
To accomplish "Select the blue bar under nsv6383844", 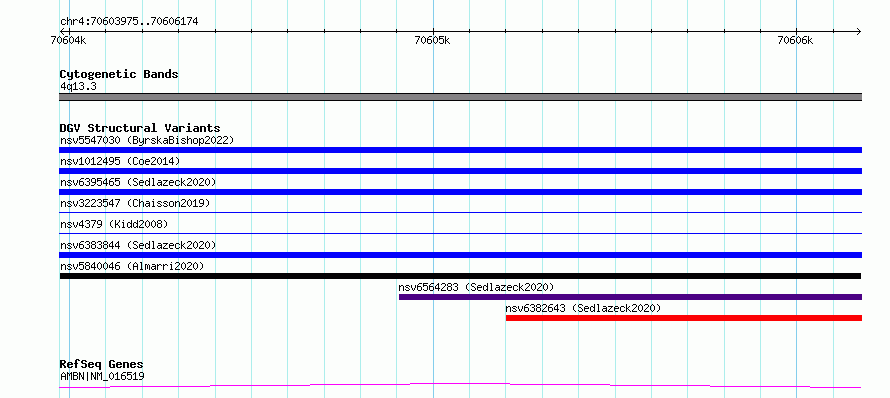I will coord(460,255).
